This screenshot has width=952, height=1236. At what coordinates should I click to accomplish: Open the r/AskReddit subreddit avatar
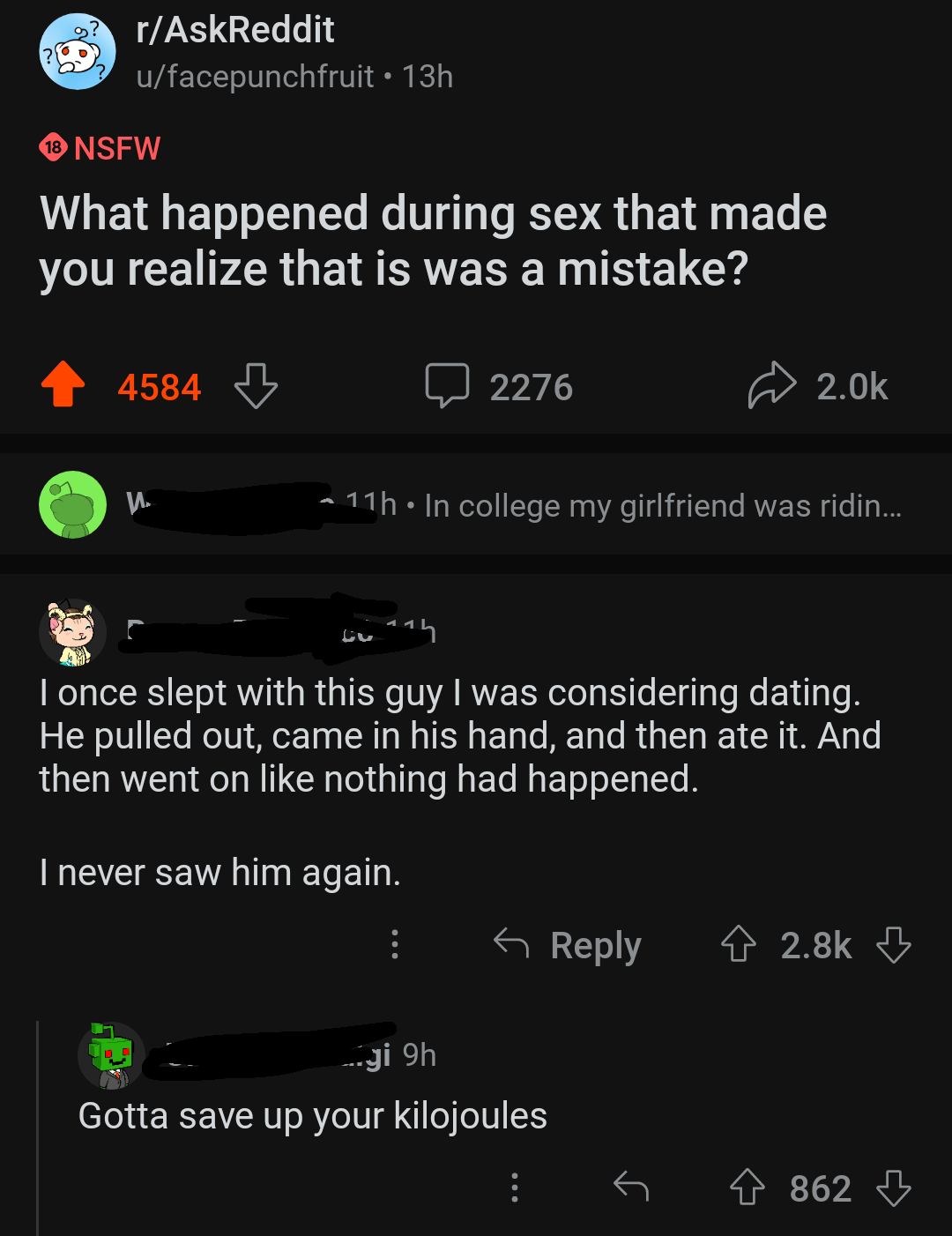tap(74, 53)
